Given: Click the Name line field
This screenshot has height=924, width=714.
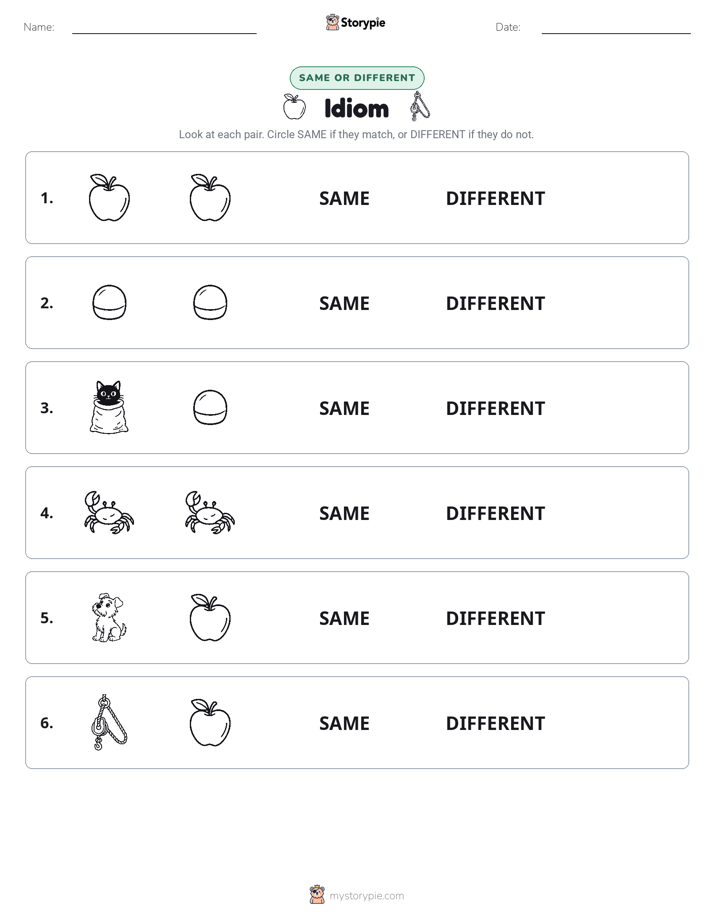Looking at the screenshot, I should (x=164, y=27).
